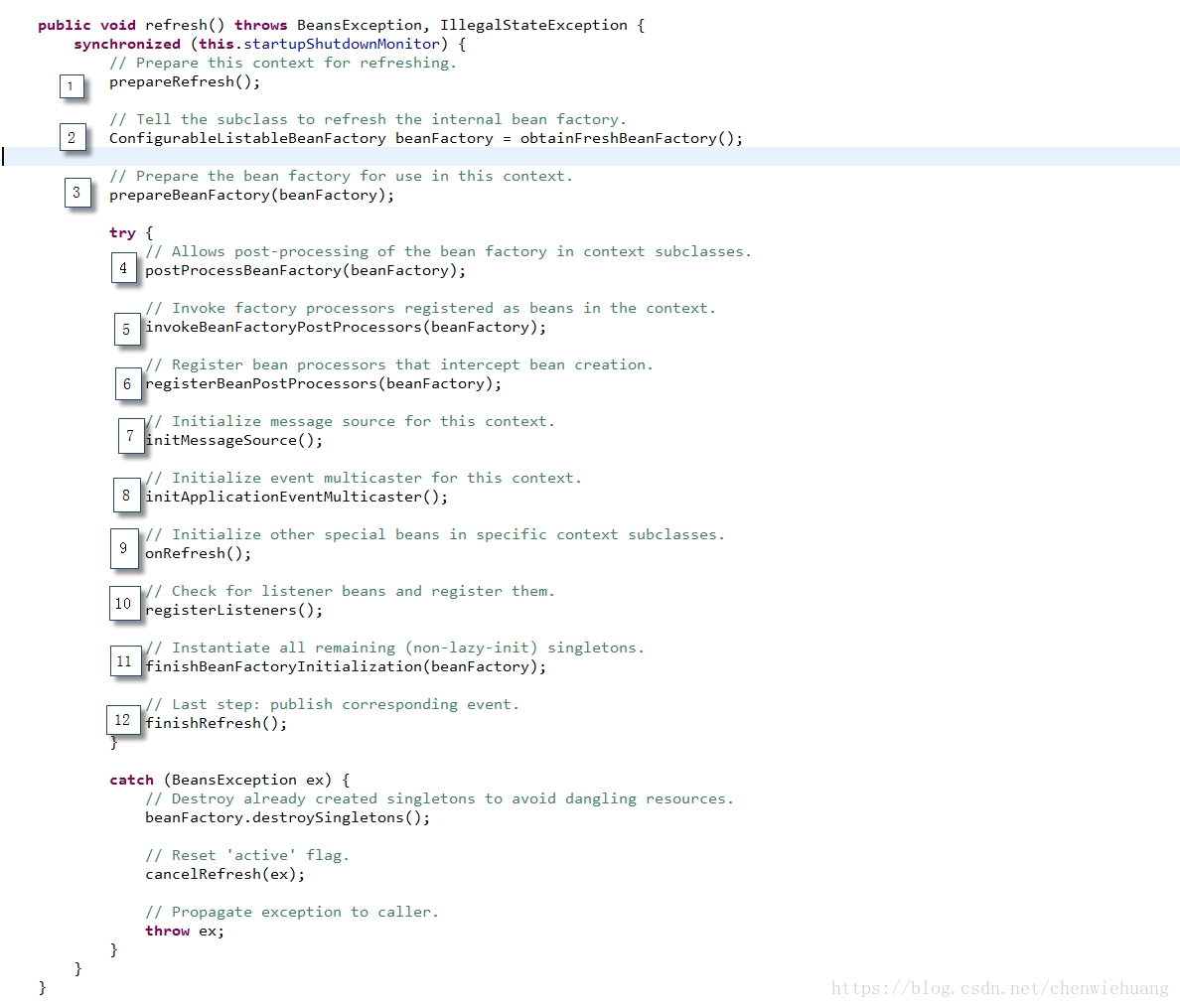The width and height of the screenshot is (1180, 1008).
Task: Click the highlighted blank current line
Action: pos(590,157)
